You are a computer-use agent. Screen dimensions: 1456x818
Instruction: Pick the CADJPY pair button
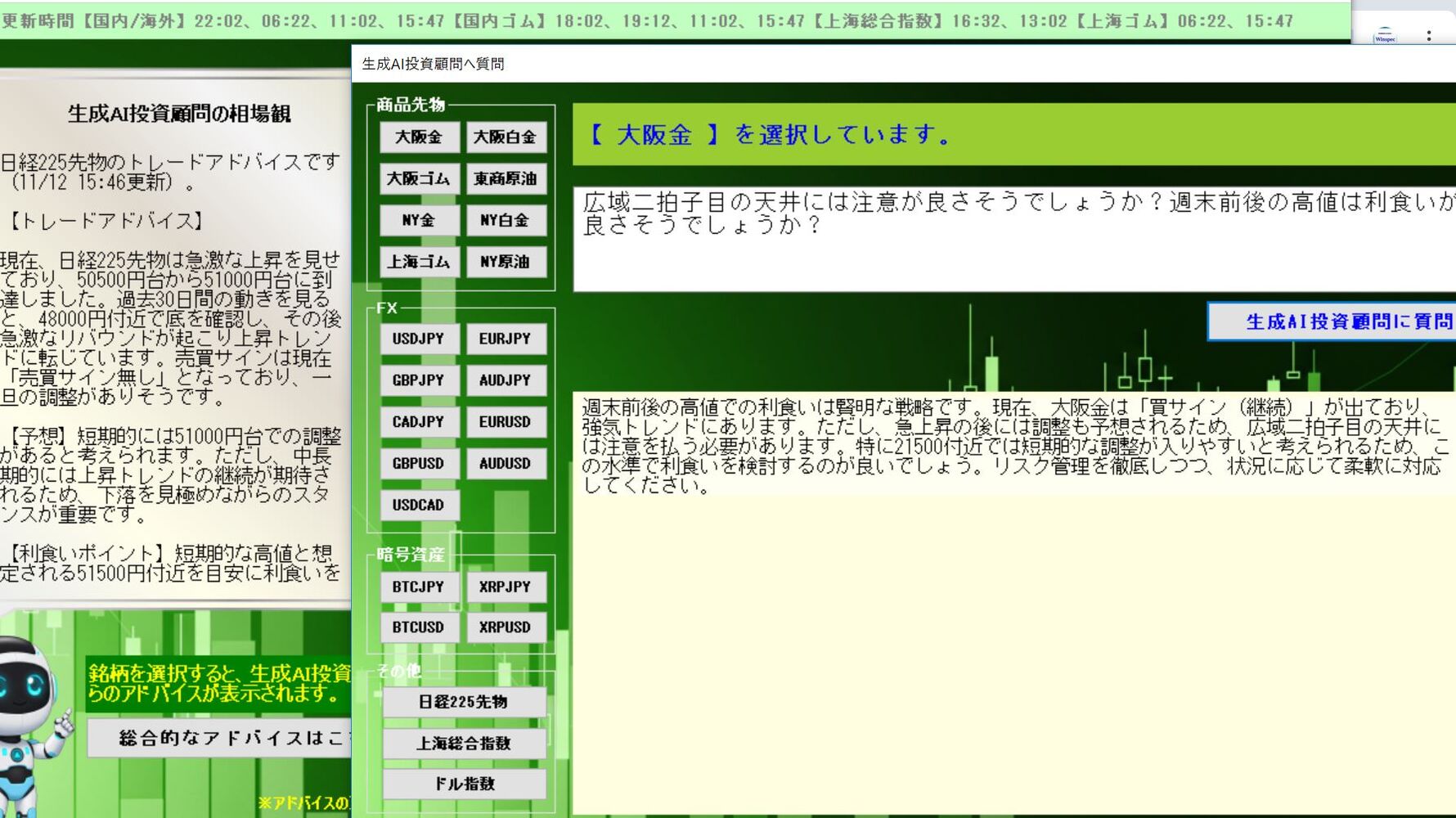pos(419,422)
